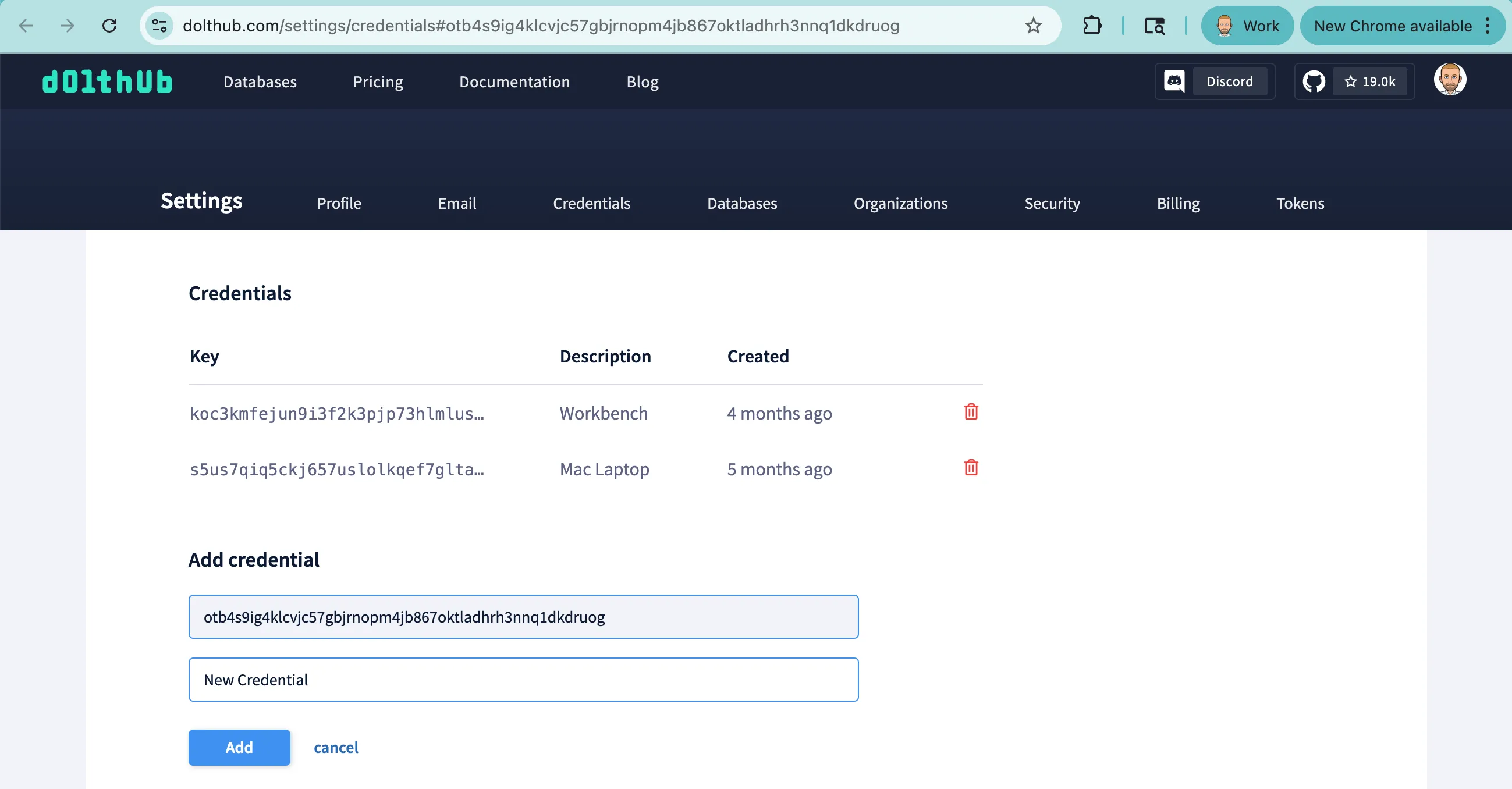Reload the current page
The width and height of the screenshot is (1512, 789).
(110, 26)
